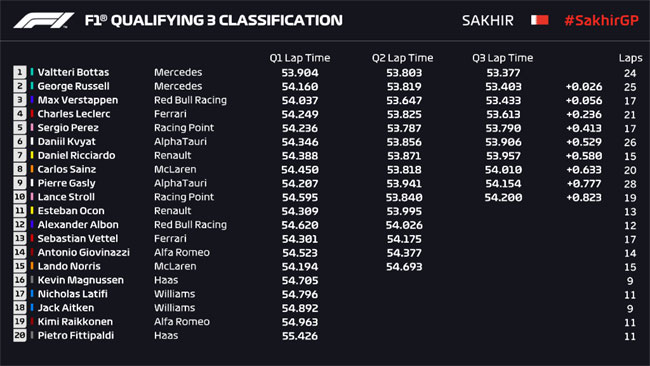Click Daniel Ricciardo's yellow team color bar

[32, 155]
